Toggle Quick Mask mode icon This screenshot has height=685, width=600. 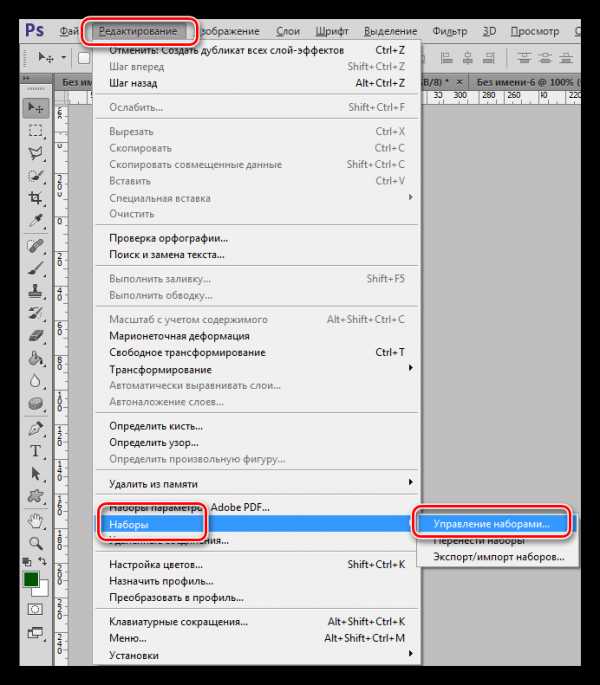36,608
